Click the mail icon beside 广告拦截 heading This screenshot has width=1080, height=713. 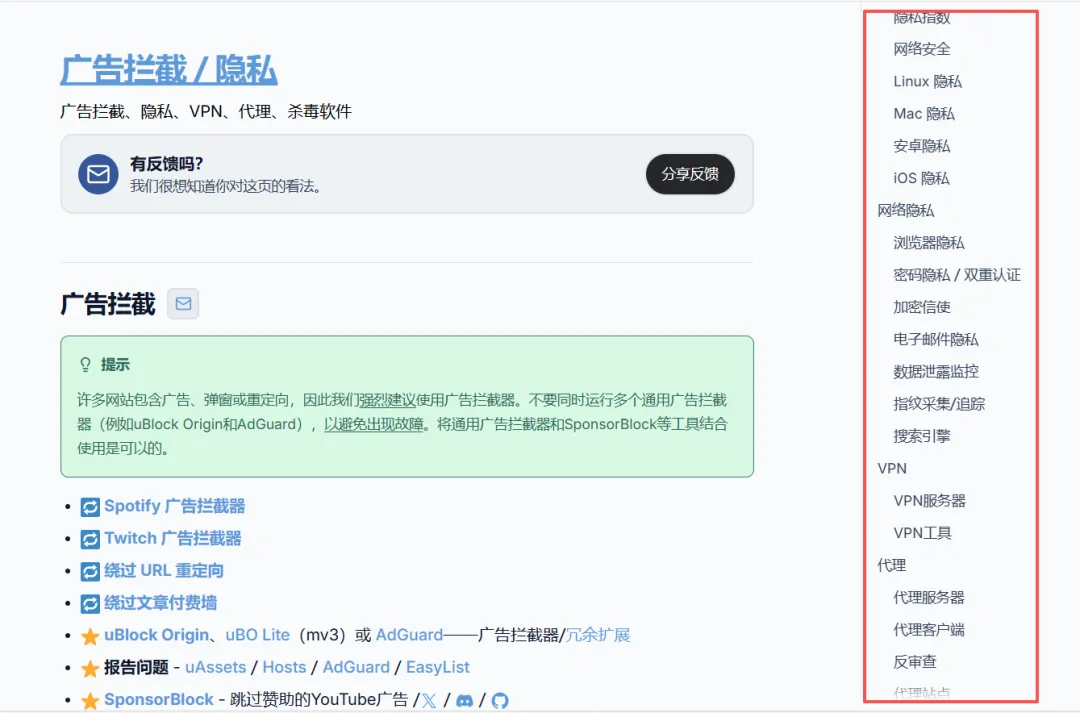coord(183,304)
